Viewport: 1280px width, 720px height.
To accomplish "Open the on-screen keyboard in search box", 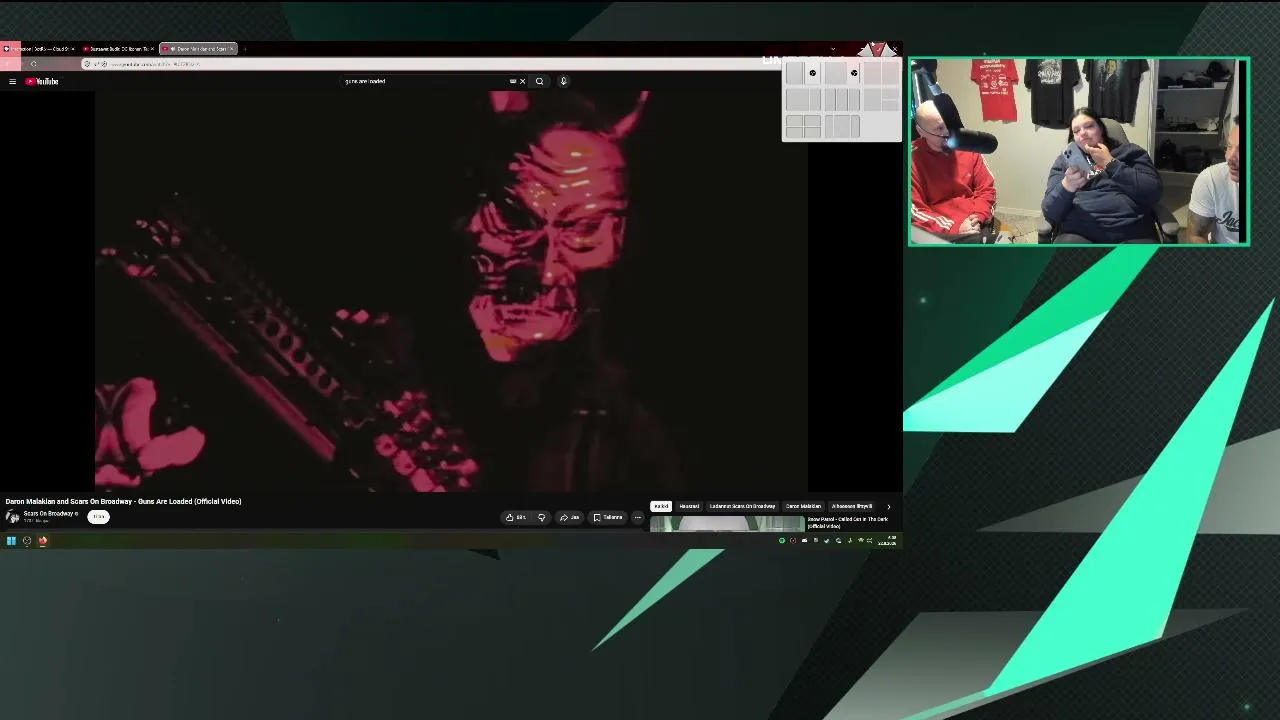I will pyautogui.click(x=513, y=81).
